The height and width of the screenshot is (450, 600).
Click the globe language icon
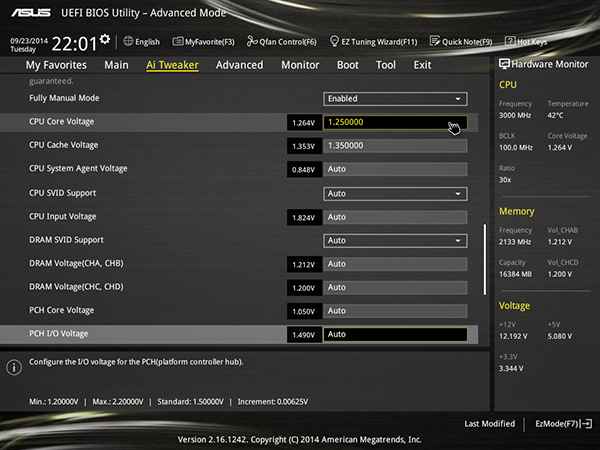pos(128,41)
